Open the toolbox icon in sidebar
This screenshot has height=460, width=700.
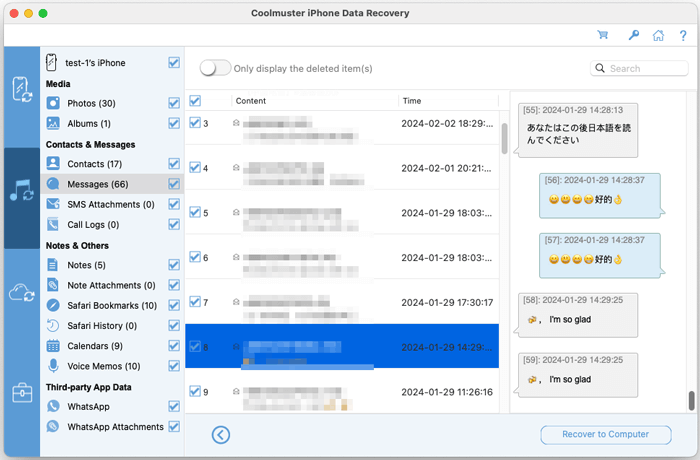[22, 393]
